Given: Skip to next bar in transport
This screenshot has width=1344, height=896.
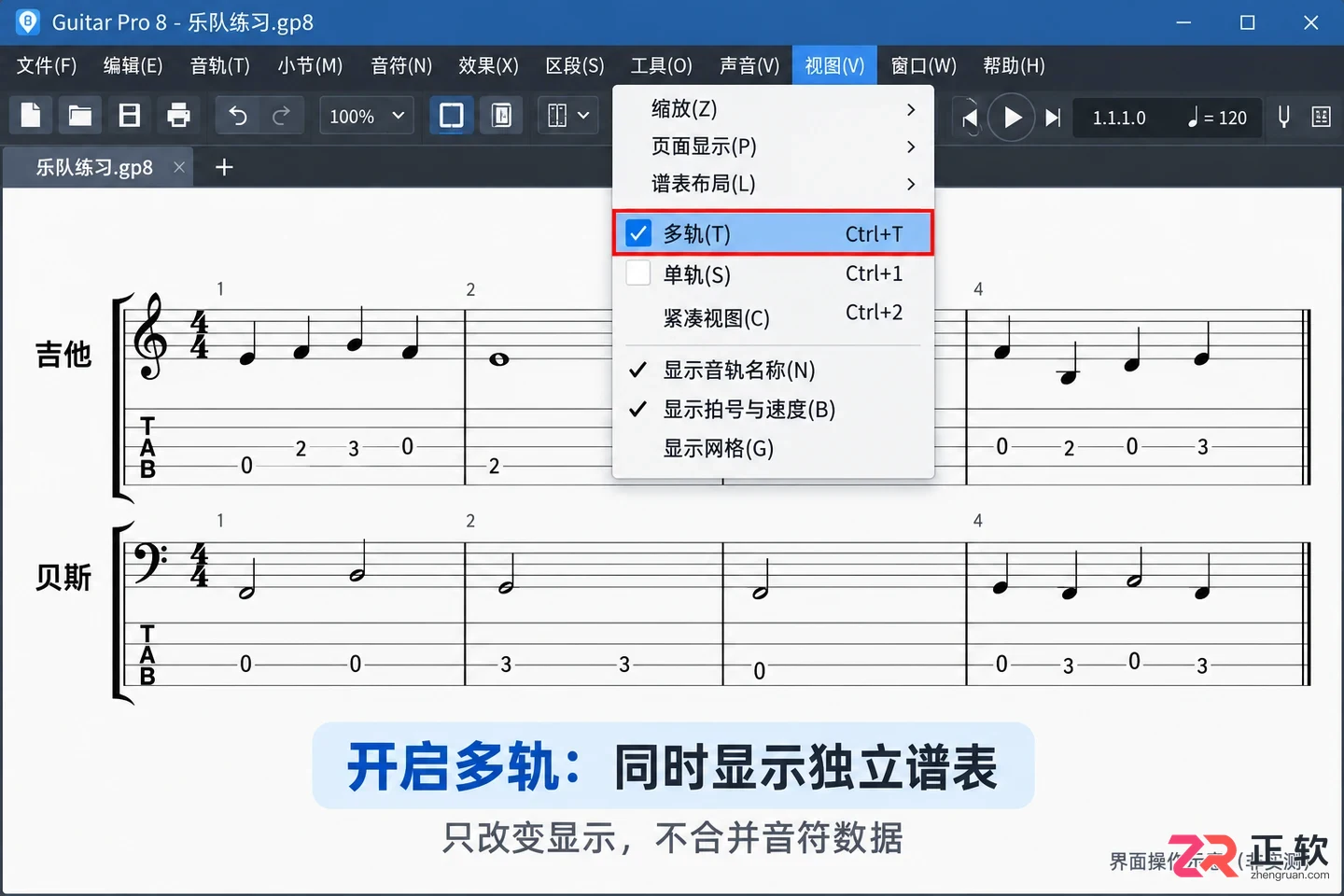Looking at the screenshot, I should click(1053, 118).
